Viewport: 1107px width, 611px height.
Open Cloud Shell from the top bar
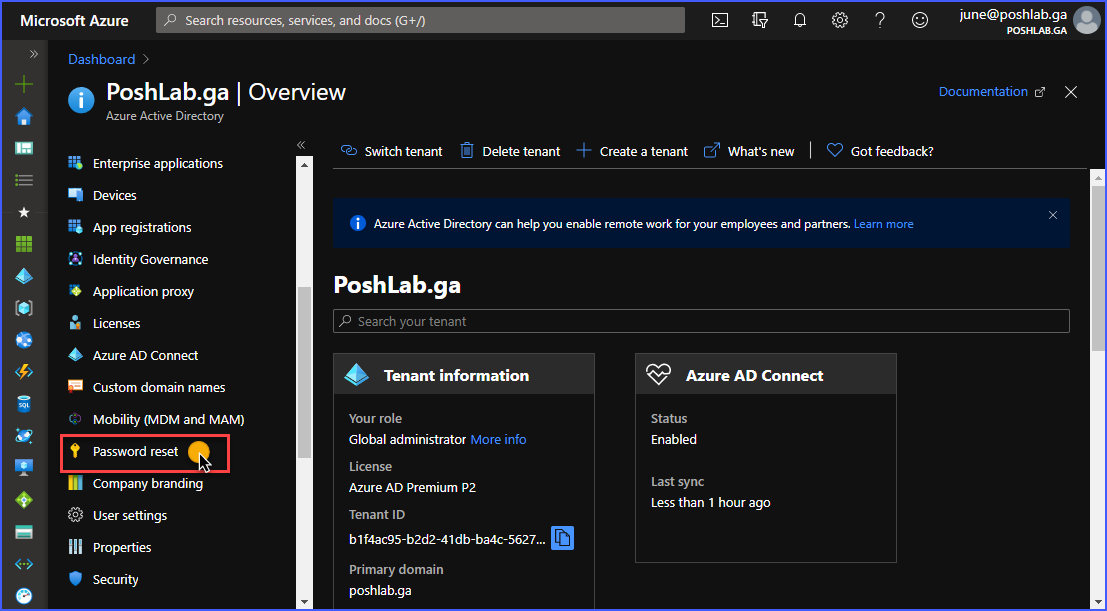(719, 20)
